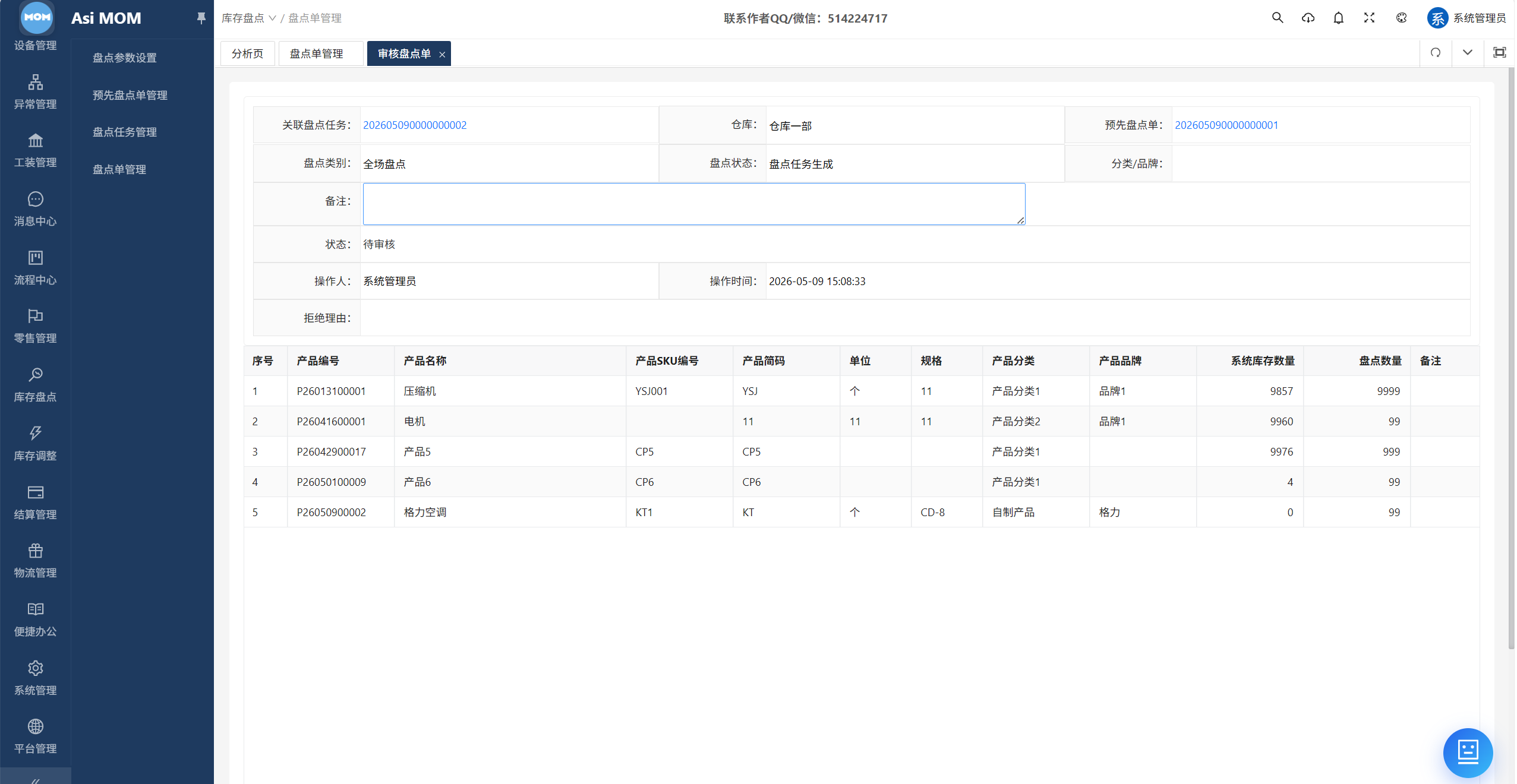1517x784 pixels.
Task: Open the tab options dropdown chevron
Action: click(1467, 53)
